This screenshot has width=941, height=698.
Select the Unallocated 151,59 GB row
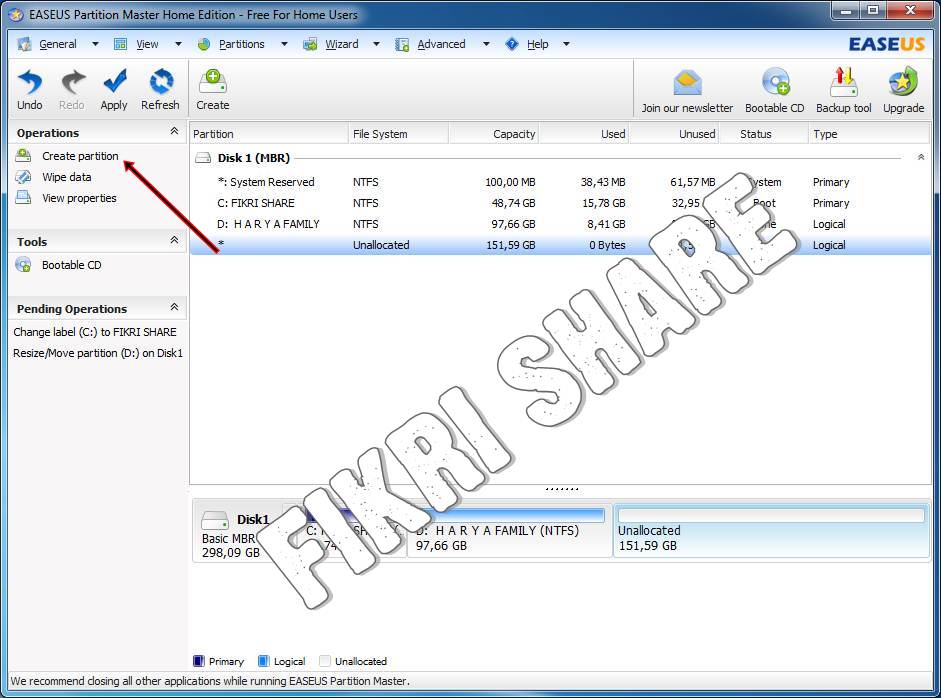[560, 245]
